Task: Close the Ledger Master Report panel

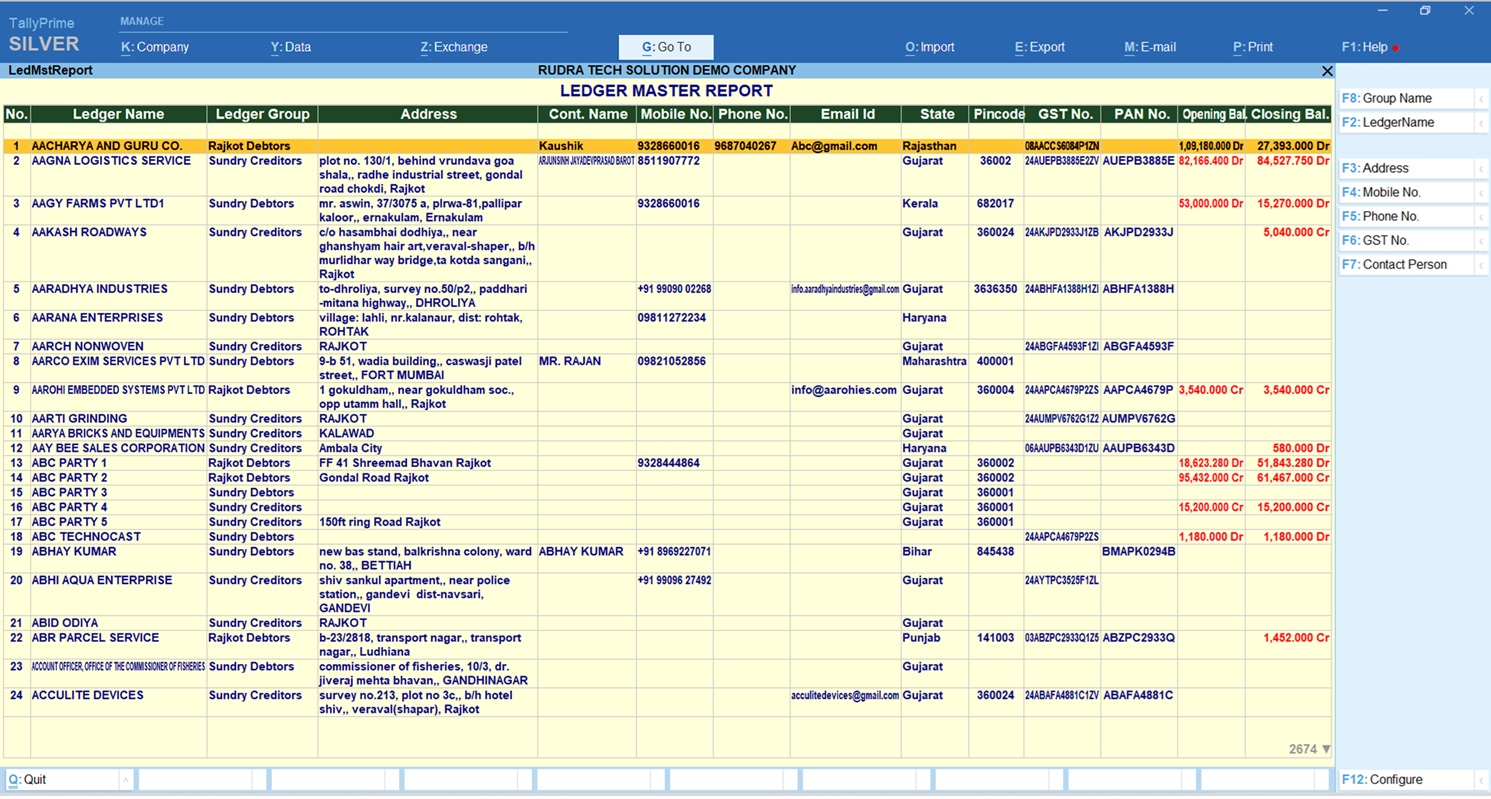Action: 1327,71
